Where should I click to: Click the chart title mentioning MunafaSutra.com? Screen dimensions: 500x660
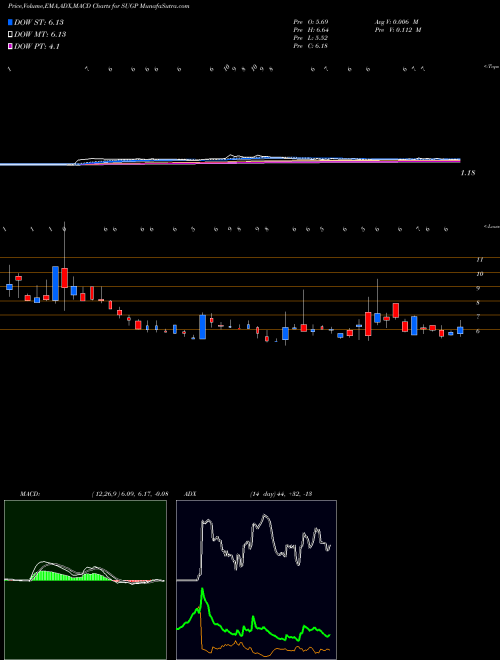[x=98, y=6]
